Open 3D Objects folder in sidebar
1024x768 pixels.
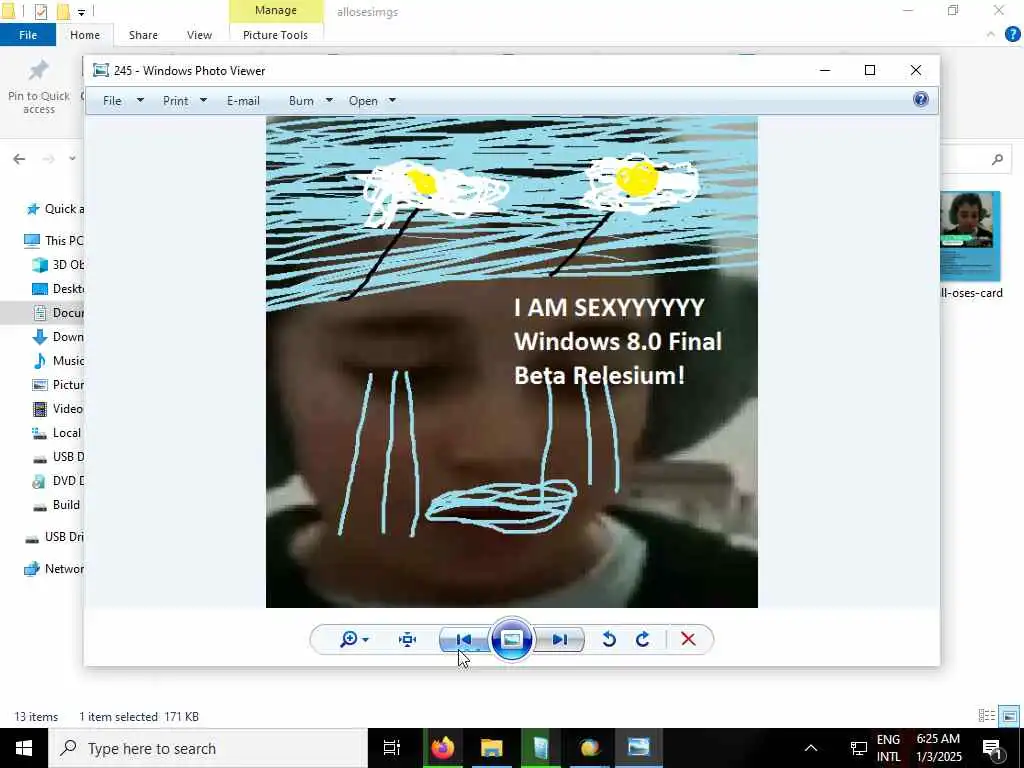pos(59,264)
